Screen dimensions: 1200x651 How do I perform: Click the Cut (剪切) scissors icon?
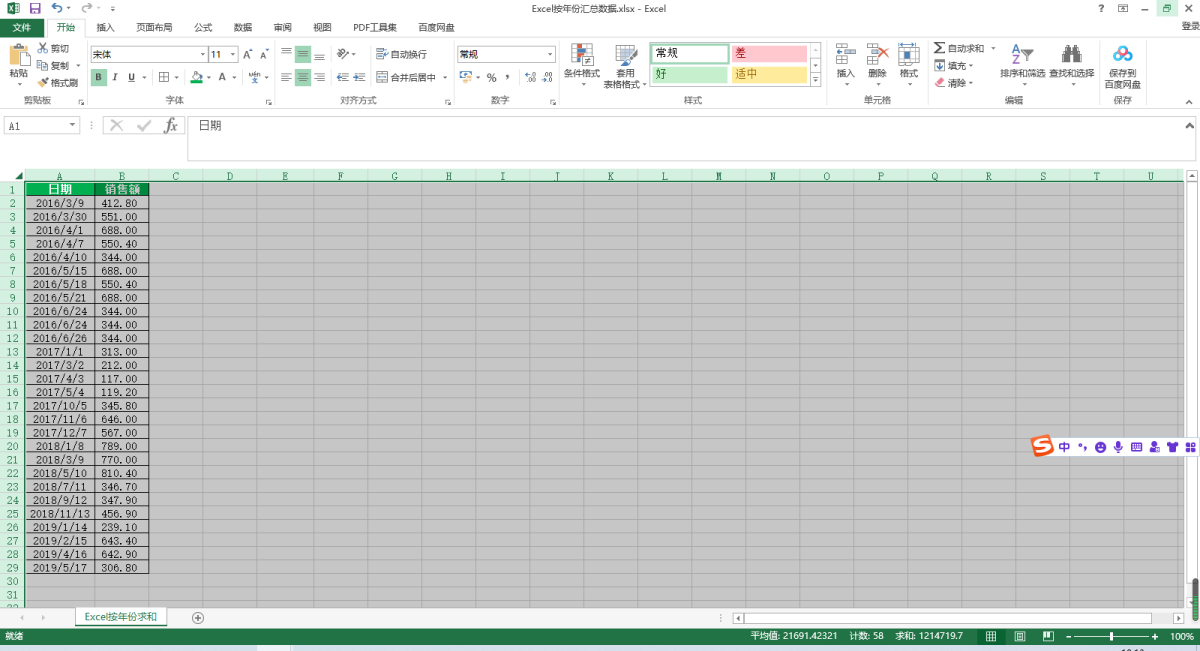pos(43,48)
